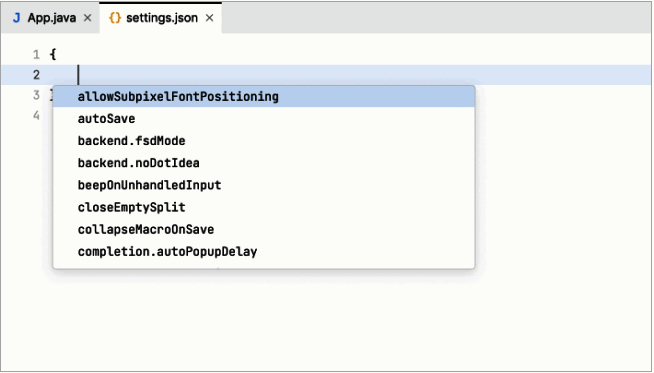Screen dimensions: 654x373
Task: Switch to the App.java tab
Action: [x=51, y=18]
